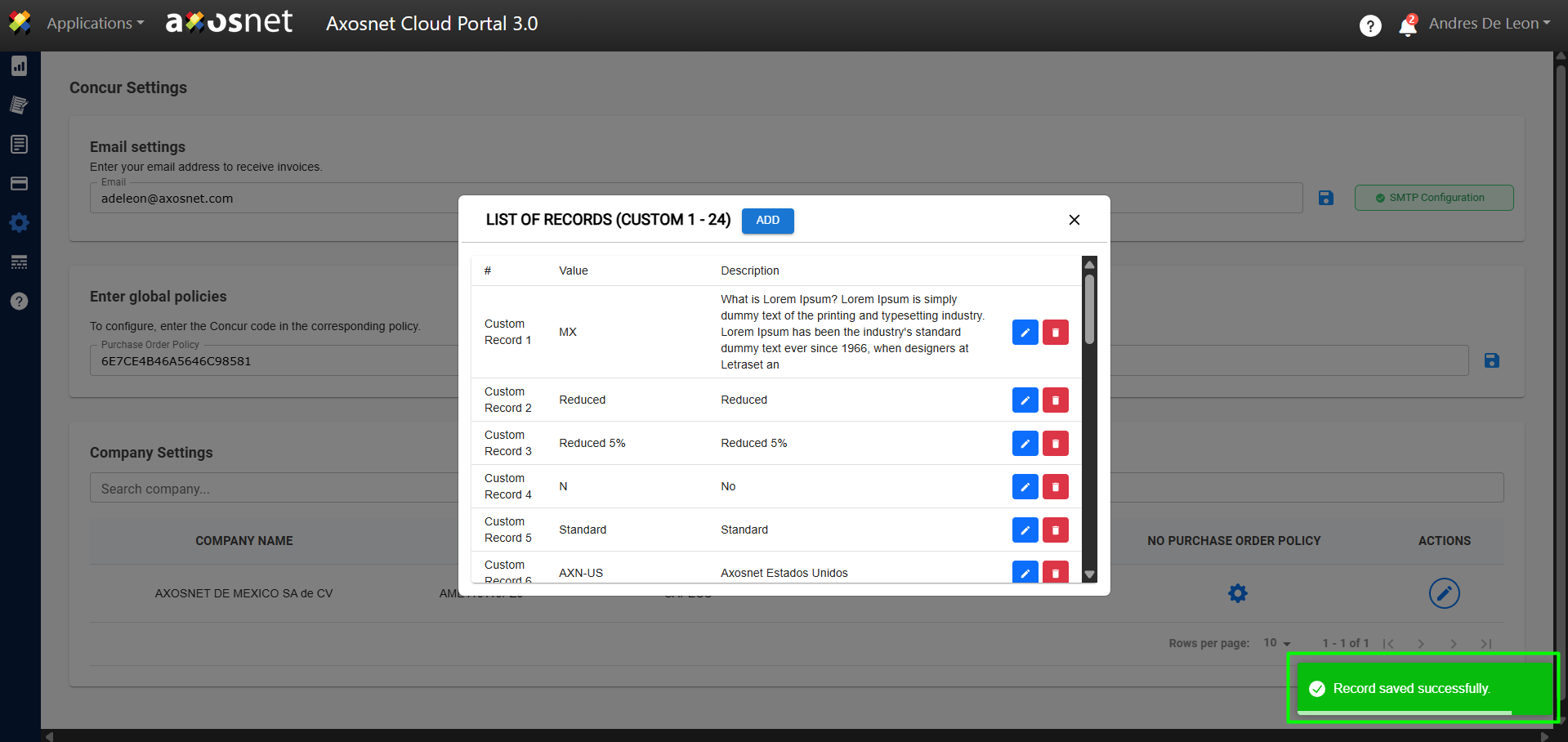Viewport: 1568px width, 742px height.
Task: Edit Custom Record 1 with value MX
Action: click(x=1025, y=332)
